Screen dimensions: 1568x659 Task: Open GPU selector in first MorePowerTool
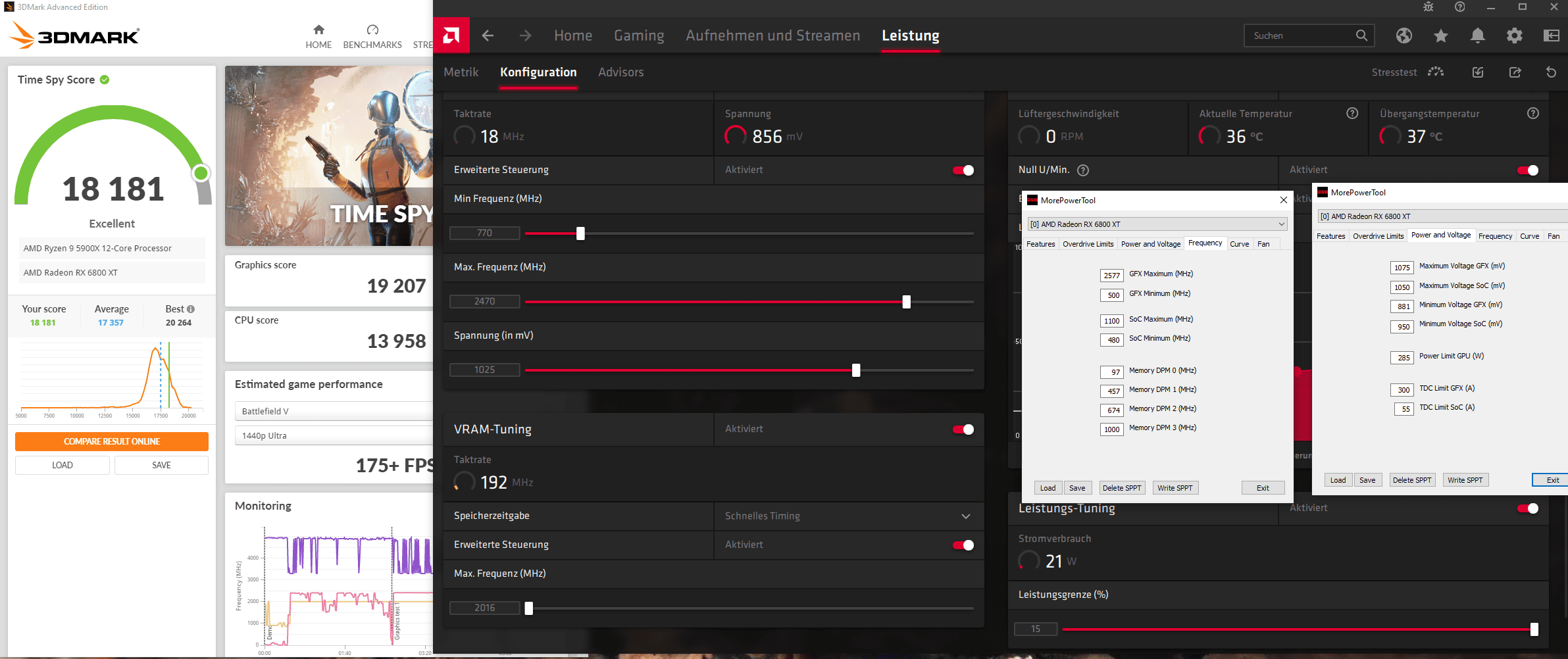point(1157,224)
